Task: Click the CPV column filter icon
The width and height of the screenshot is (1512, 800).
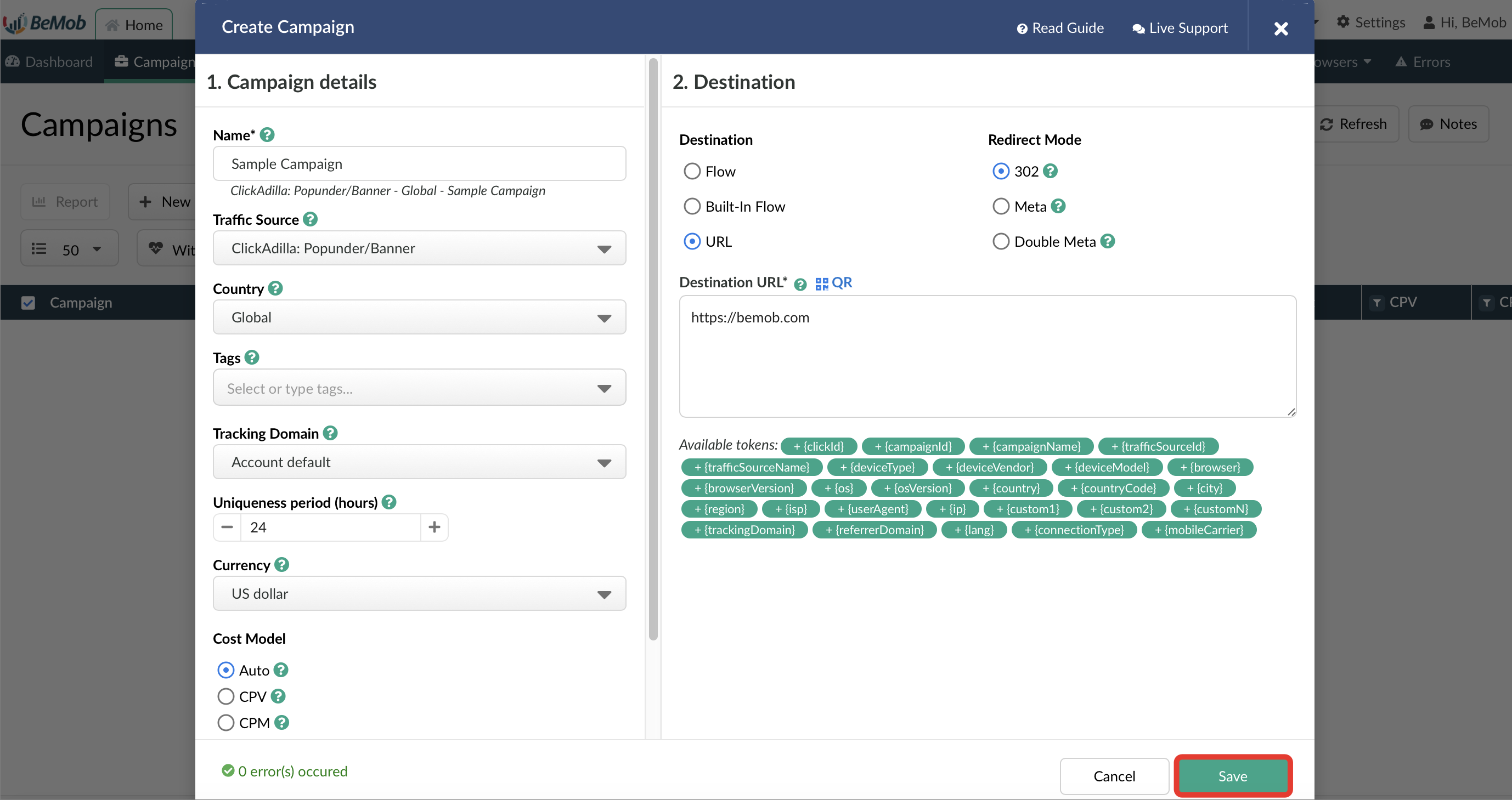Action: 1377,303
